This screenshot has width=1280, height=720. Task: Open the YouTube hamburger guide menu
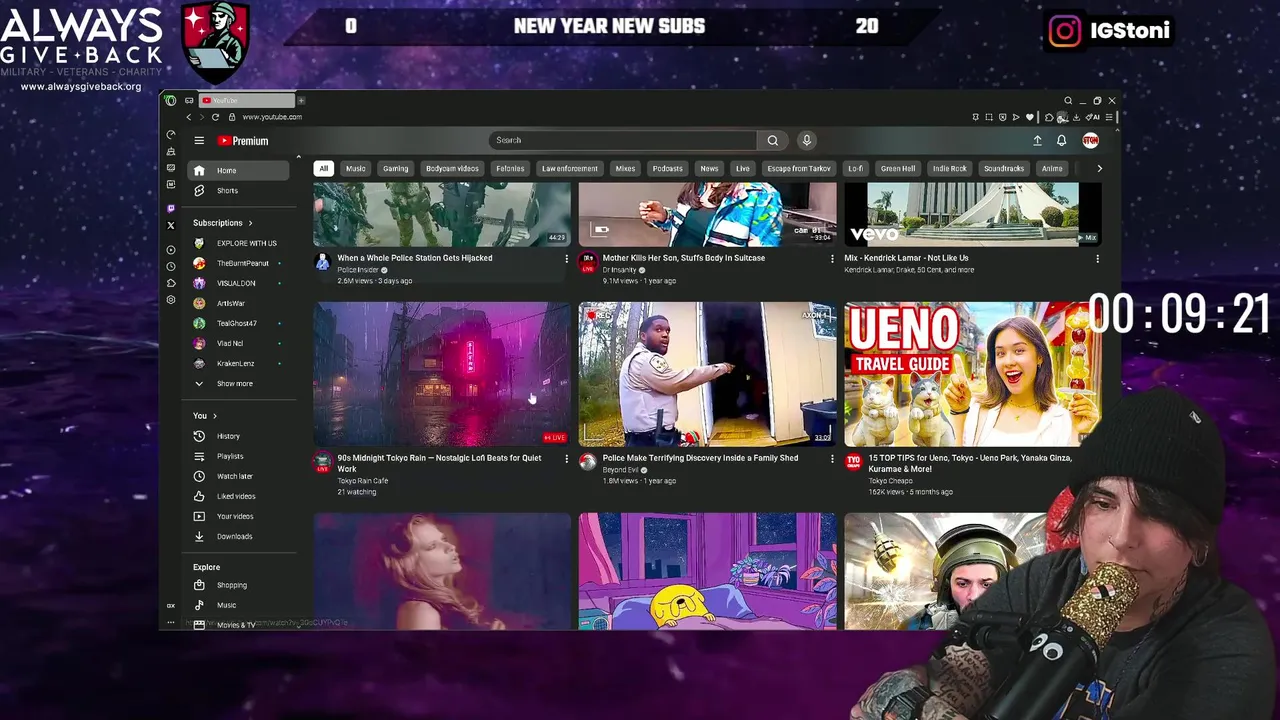pos(199,141)
